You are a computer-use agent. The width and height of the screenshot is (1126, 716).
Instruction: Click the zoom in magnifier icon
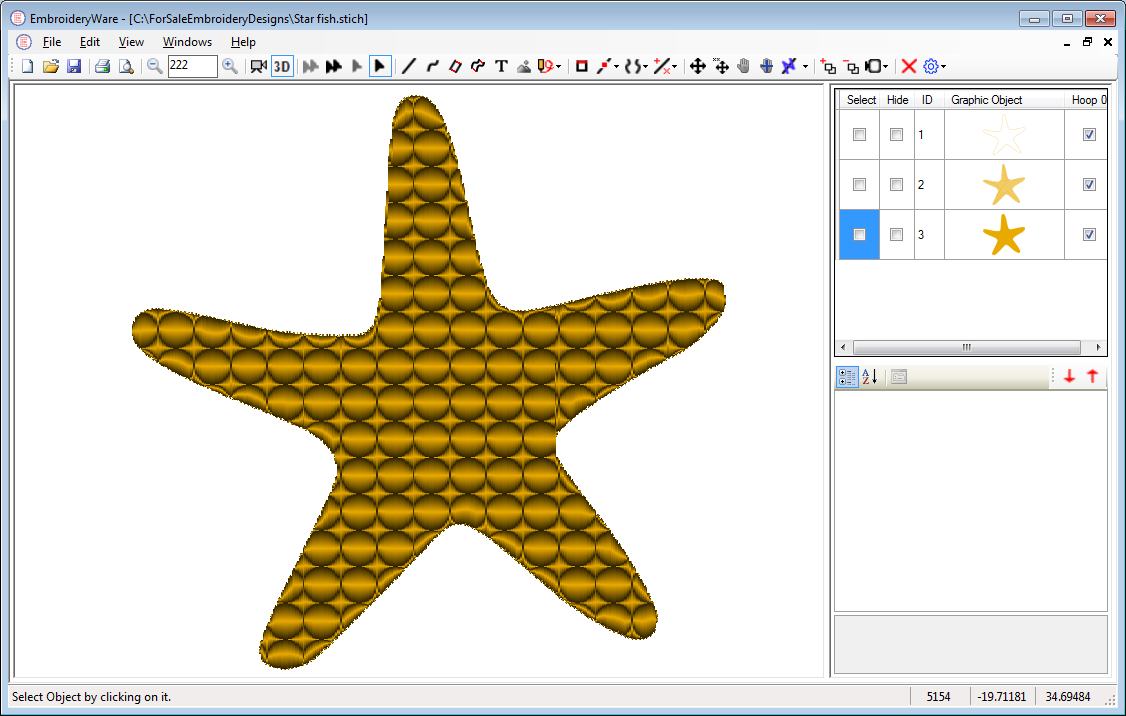click(x=230, y=66)
